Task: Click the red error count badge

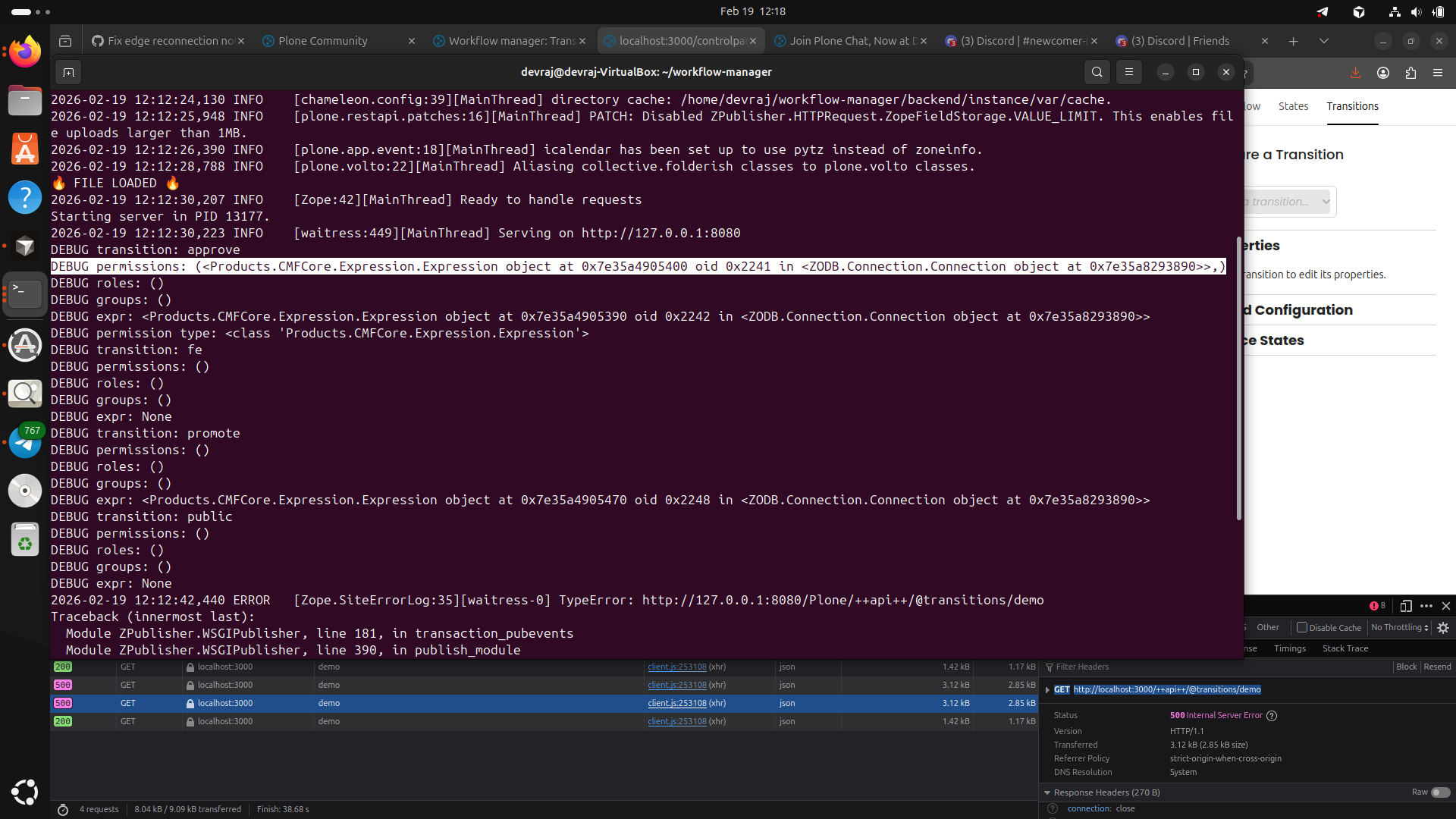Action: pos(1377,606)
